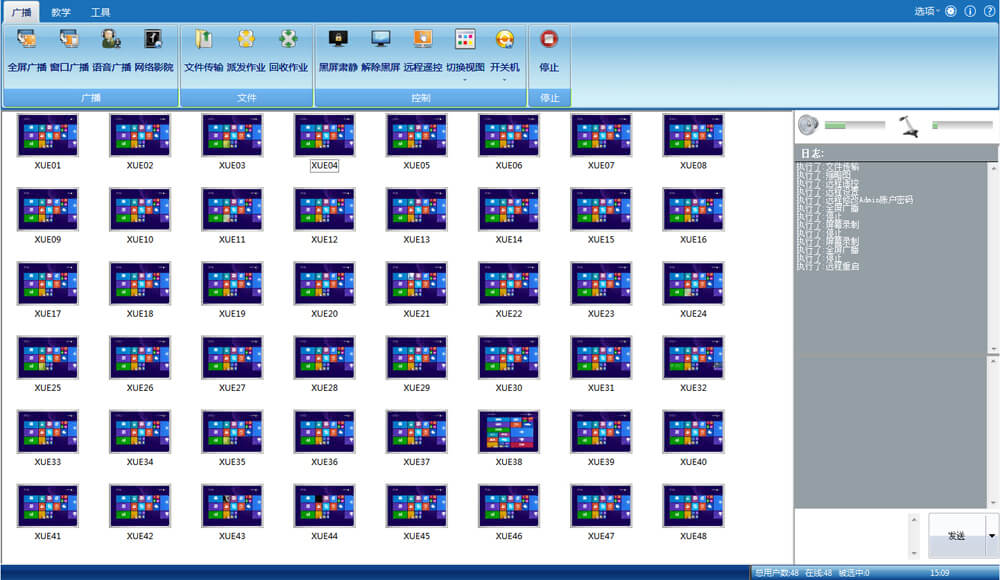Click the message box scroll up arrow
The image size is (1000, 580).
(914, 520)
